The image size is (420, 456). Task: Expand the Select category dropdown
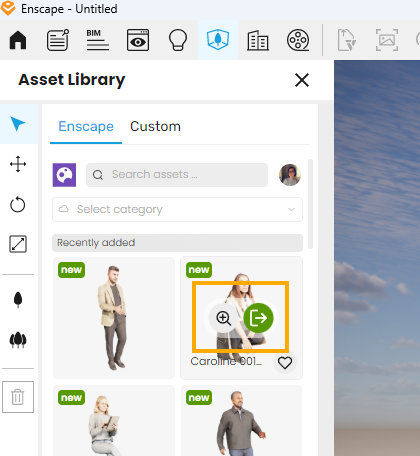(x=177, y=209)
